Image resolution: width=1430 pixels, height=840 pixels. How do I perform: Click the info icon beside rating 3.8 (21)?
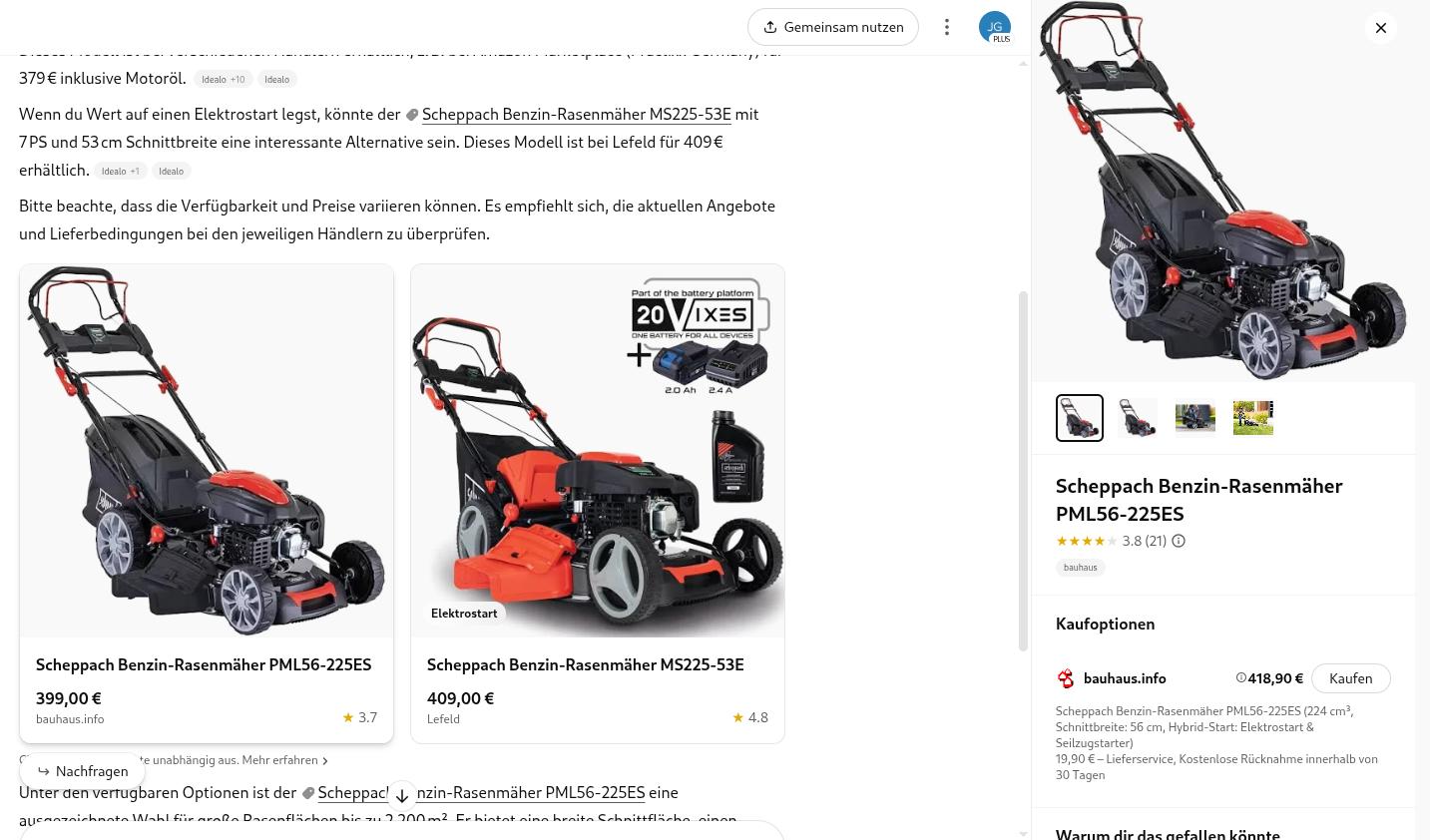(x=1179, y=541)
